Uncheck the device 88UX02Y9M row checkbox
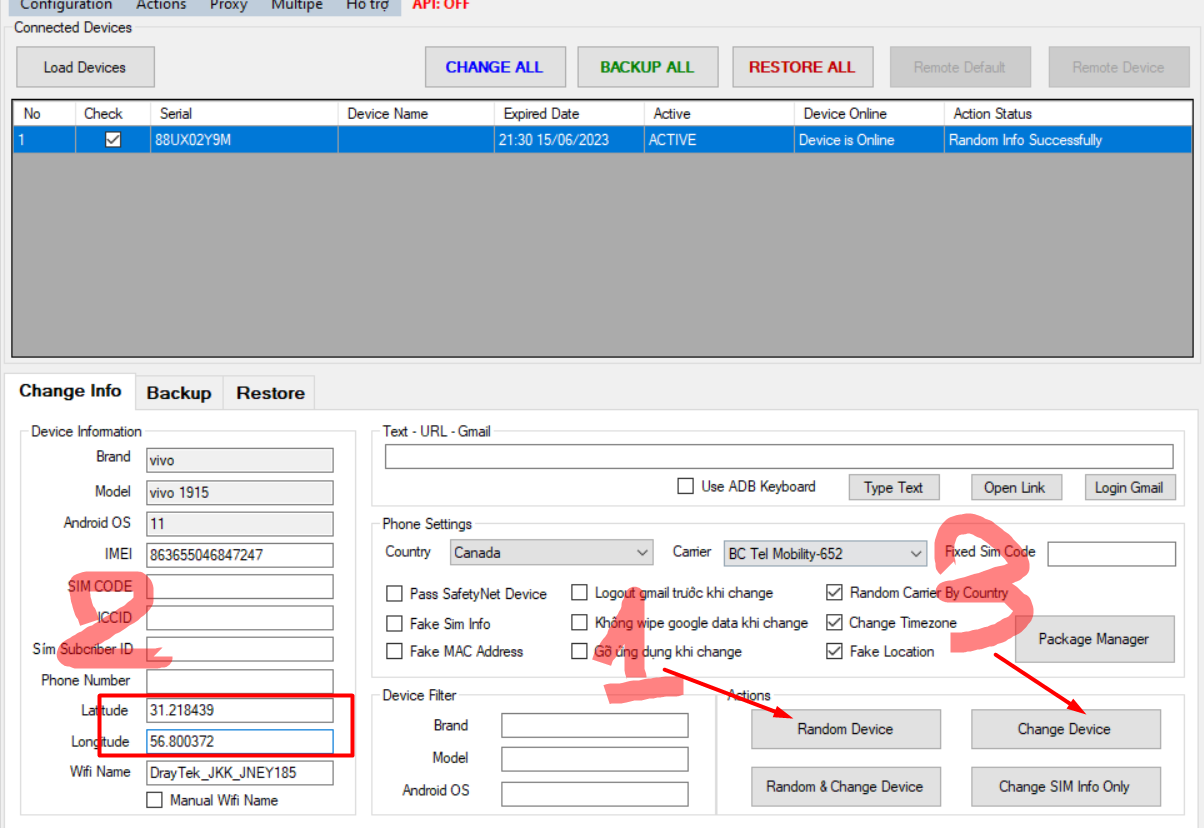The image size is (1204, 828). click(113, 140)
